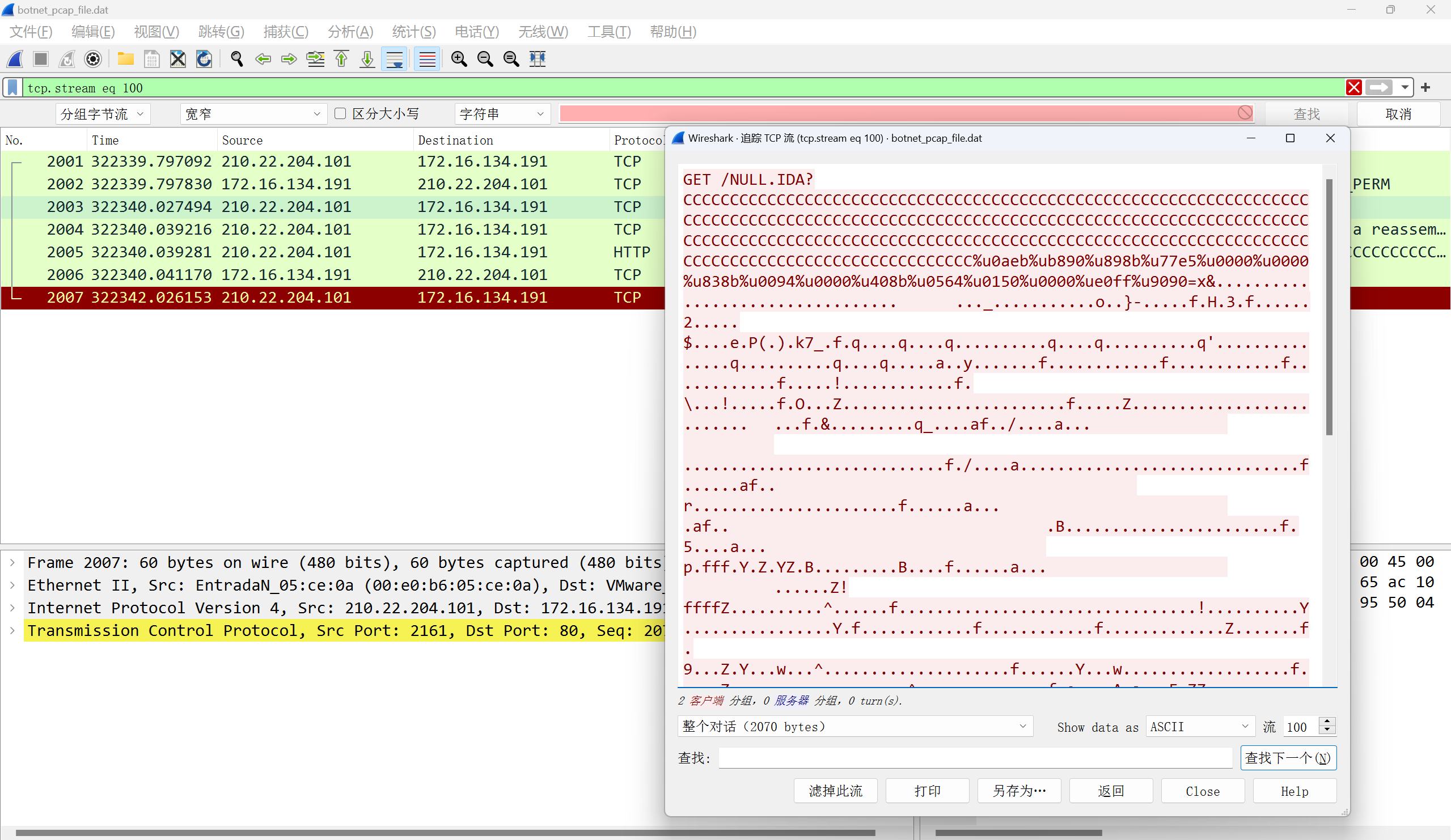
Task: Sort by the Time column header
Action: pos(152,140)
